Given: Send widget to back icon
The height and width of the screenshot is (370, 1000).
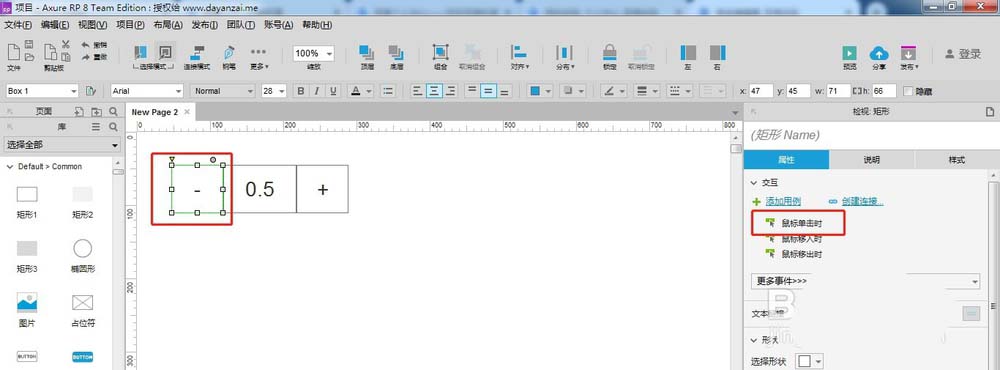Looking at the screenshot, I should point(396,52).
